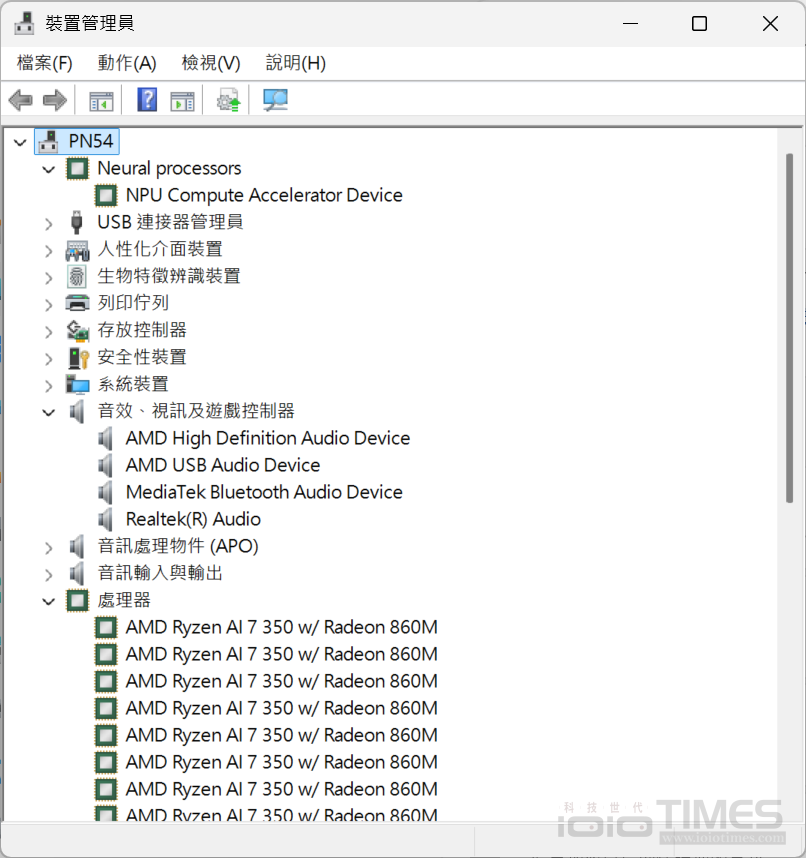
Task: Collapse the Neural processors category
Action: pos(48,169)
